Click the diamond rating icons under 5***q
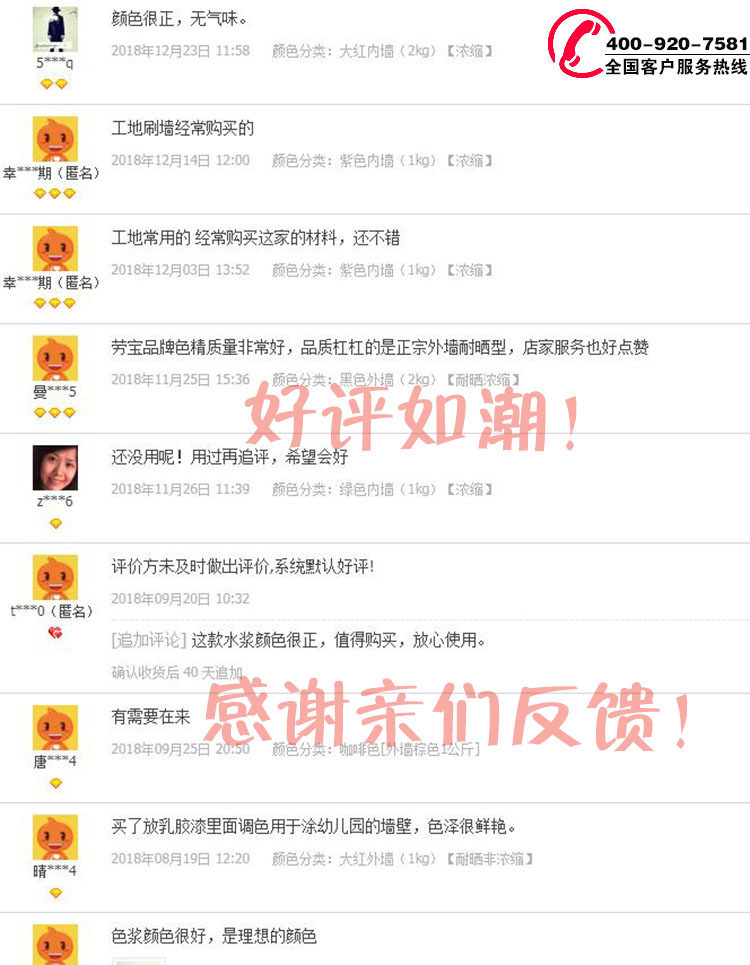This screenshot has width=750, height=965. pos(55,84)
